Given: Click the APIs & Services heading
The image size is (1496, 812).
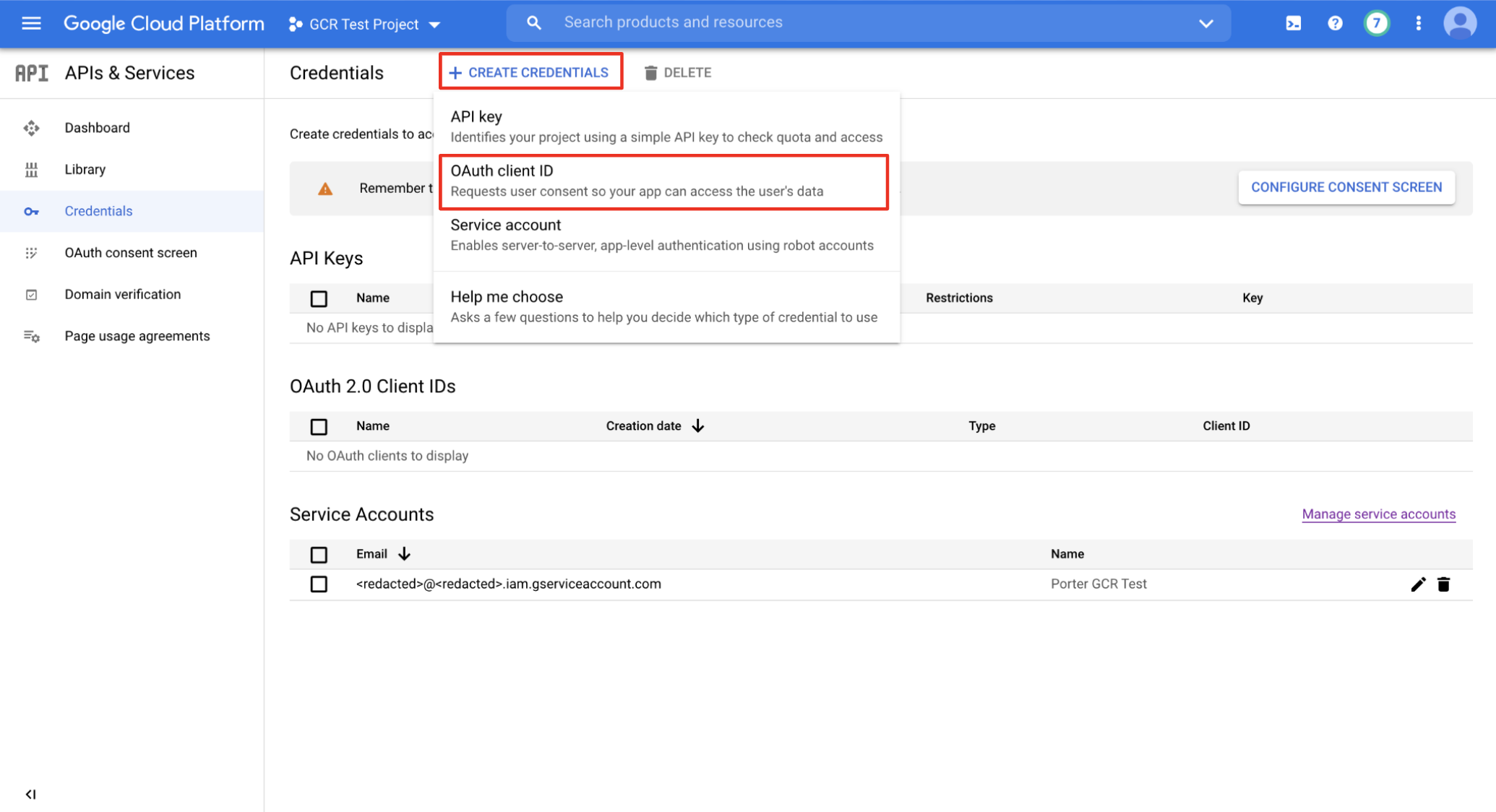Looking at the screenshot, I should point(129,73).
